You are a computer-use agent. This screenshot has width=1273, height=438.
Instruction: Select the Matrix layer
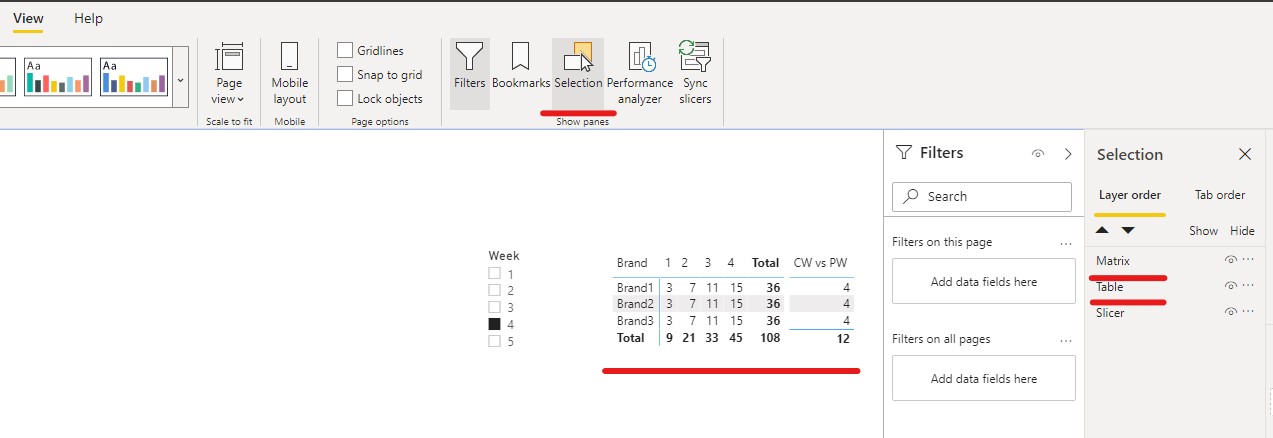click(x=1113, y=260)
